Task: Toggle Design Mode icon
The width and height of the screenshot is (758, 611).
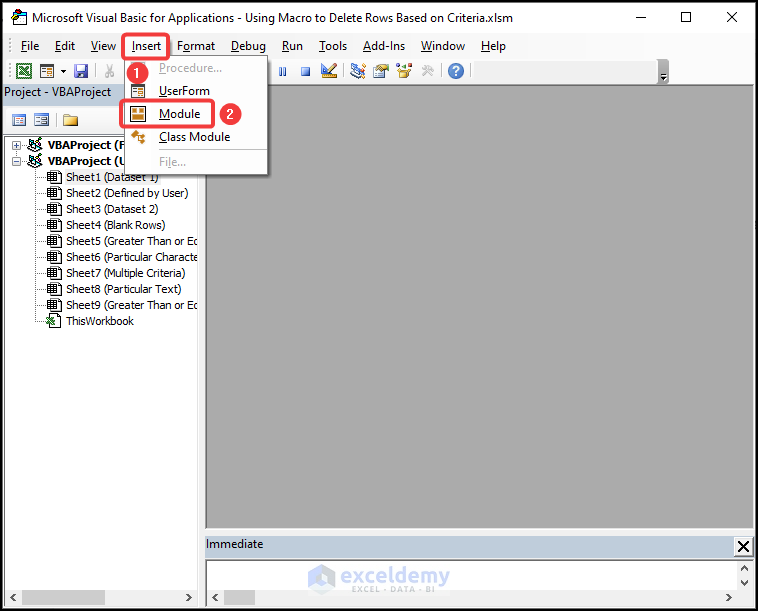Action: (329, 71)
